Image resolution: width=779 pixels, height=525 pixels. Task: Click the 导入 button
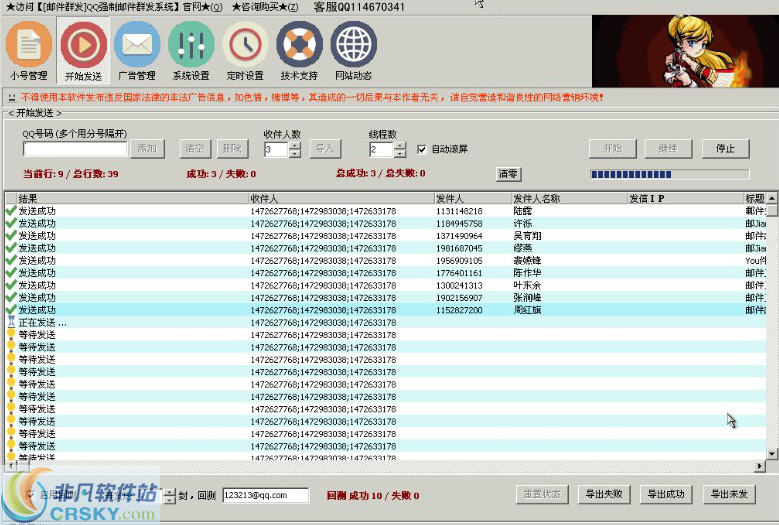coord(325,149)
